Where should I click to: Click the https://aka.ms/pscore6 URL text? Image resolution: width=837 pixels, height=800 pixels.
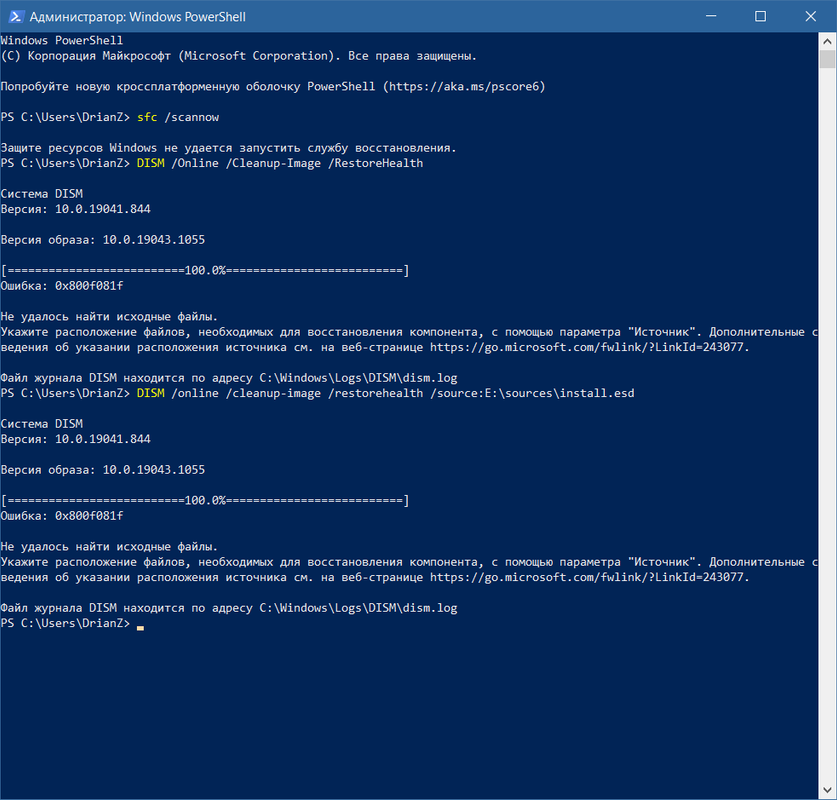click(x=464, y=86)
